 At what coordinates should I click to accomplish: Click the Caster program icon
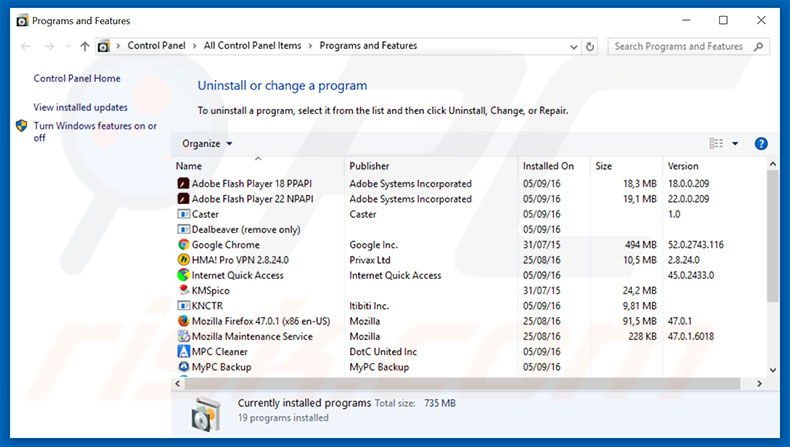(x=183, y=214)
